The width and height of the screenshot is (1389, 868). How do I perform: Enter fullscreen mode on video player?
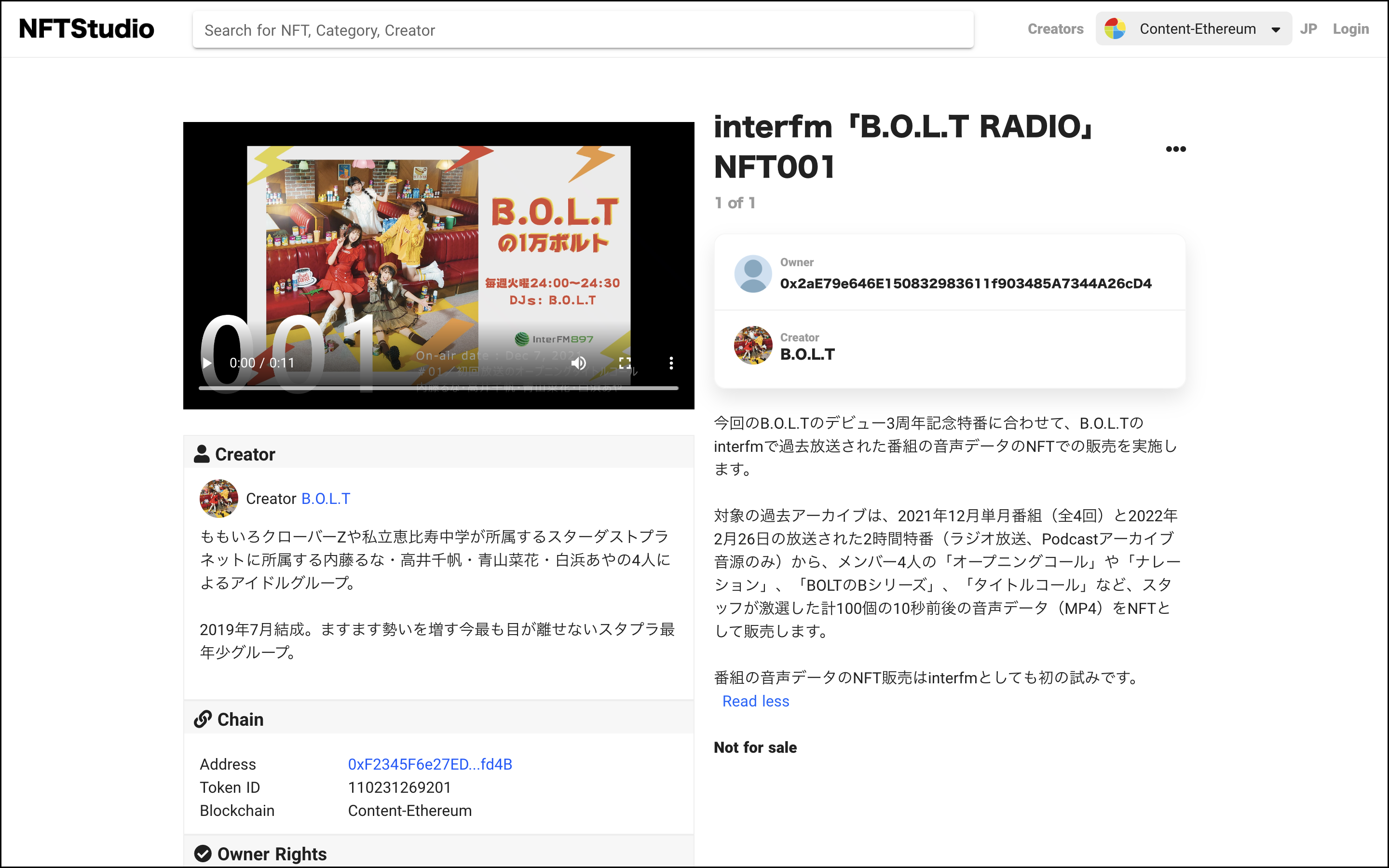point(625,363)
